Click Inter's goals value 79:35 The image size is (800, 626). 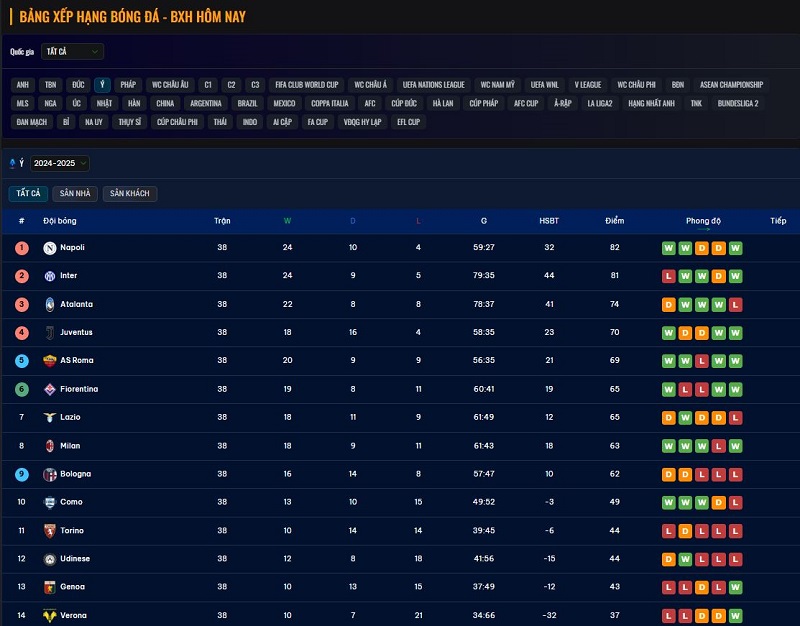[484, 276]
